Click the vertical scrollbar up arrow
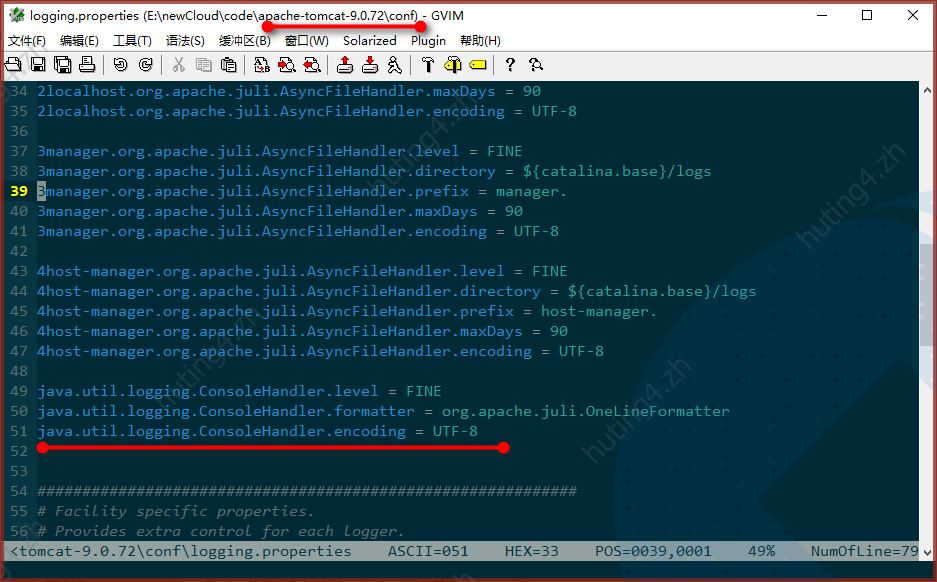The height and width of the screenshot is (582, 937). click(x=927, y=90)
